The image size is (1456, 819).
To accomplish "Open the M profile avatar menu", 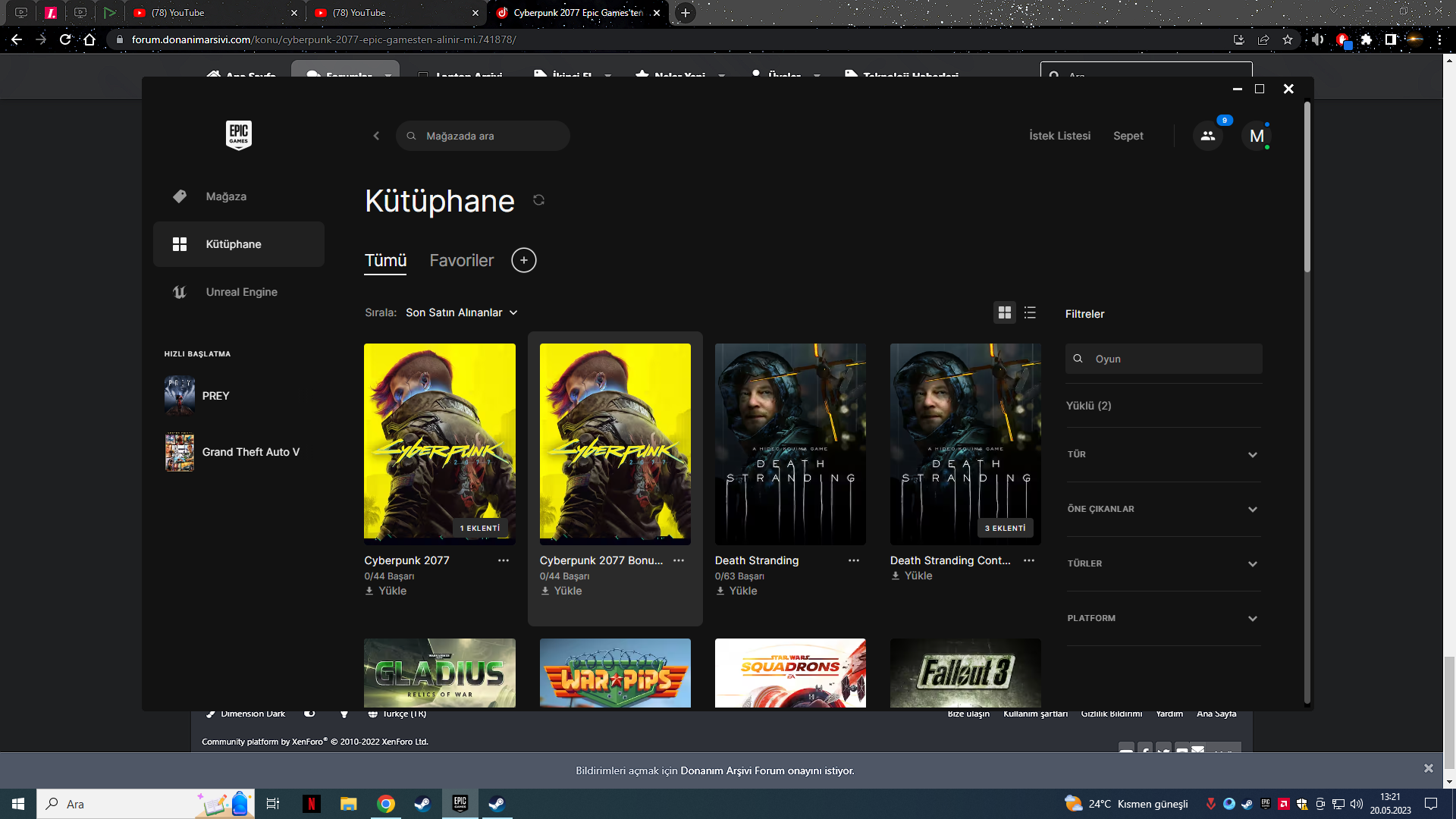I will 1257,136.
